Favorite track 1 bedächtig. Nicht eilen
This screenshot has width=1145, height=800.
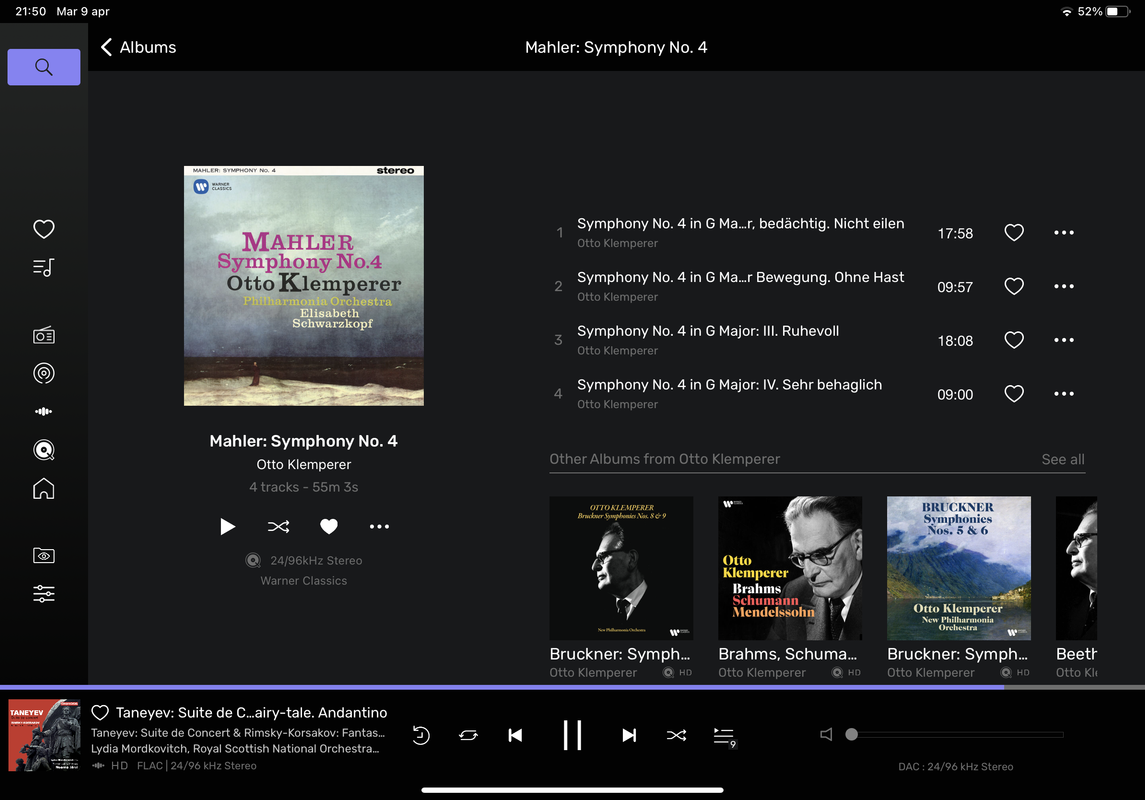click(1014, 233)
